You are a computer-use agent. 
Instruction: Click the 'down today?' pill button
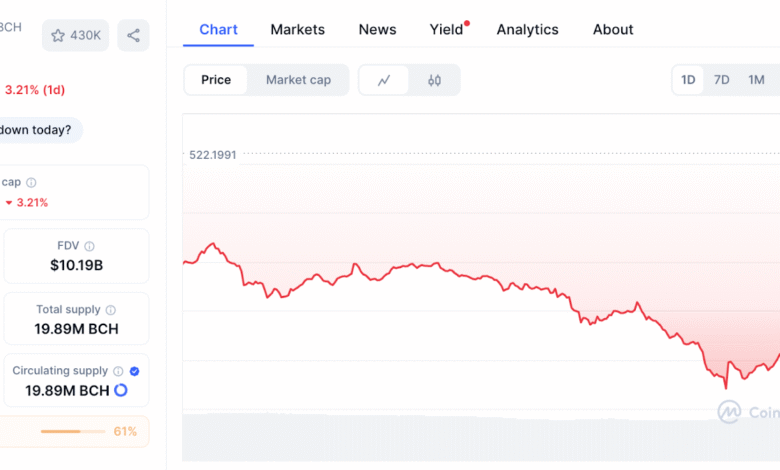(37, 130)
